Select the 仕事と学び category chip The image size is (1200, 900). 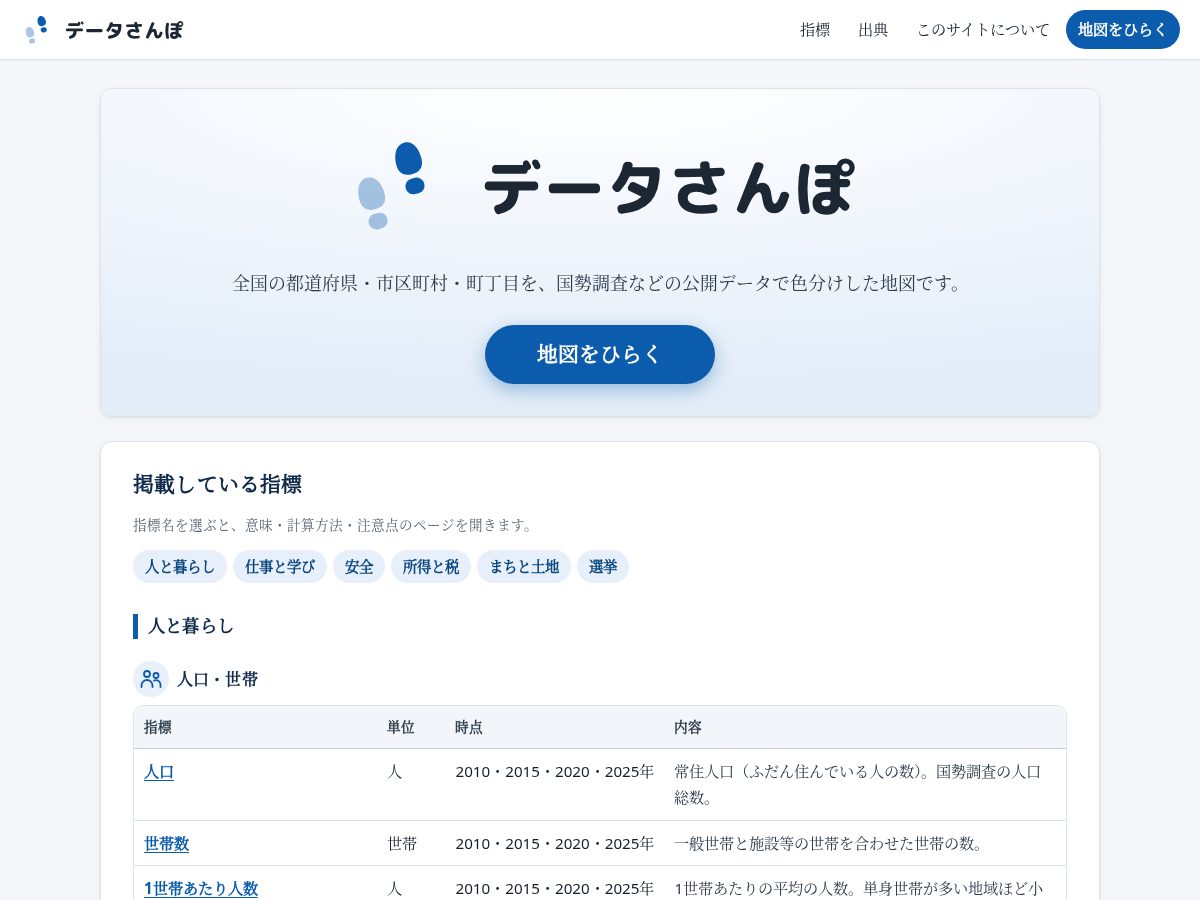click(x=280, y=567)
